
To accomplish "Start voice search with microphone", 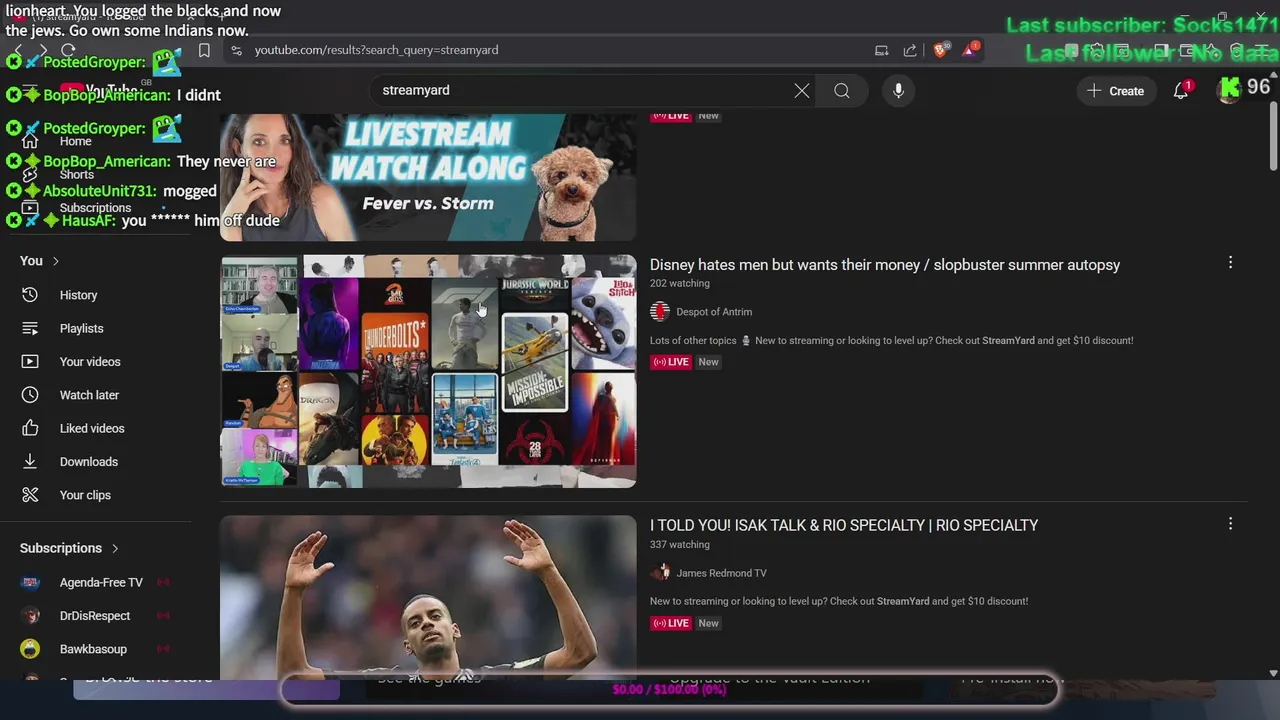I will coord(898,91).
